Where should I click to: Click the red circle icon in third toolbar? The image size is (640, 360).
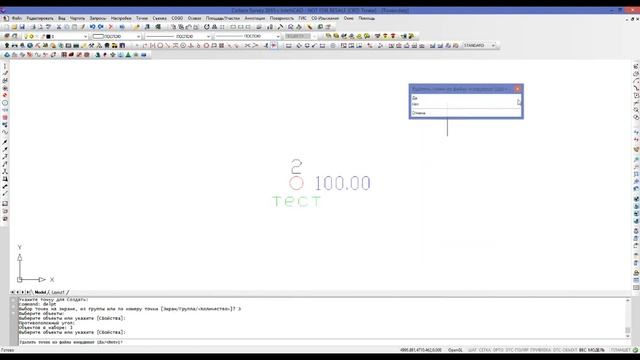206,46
